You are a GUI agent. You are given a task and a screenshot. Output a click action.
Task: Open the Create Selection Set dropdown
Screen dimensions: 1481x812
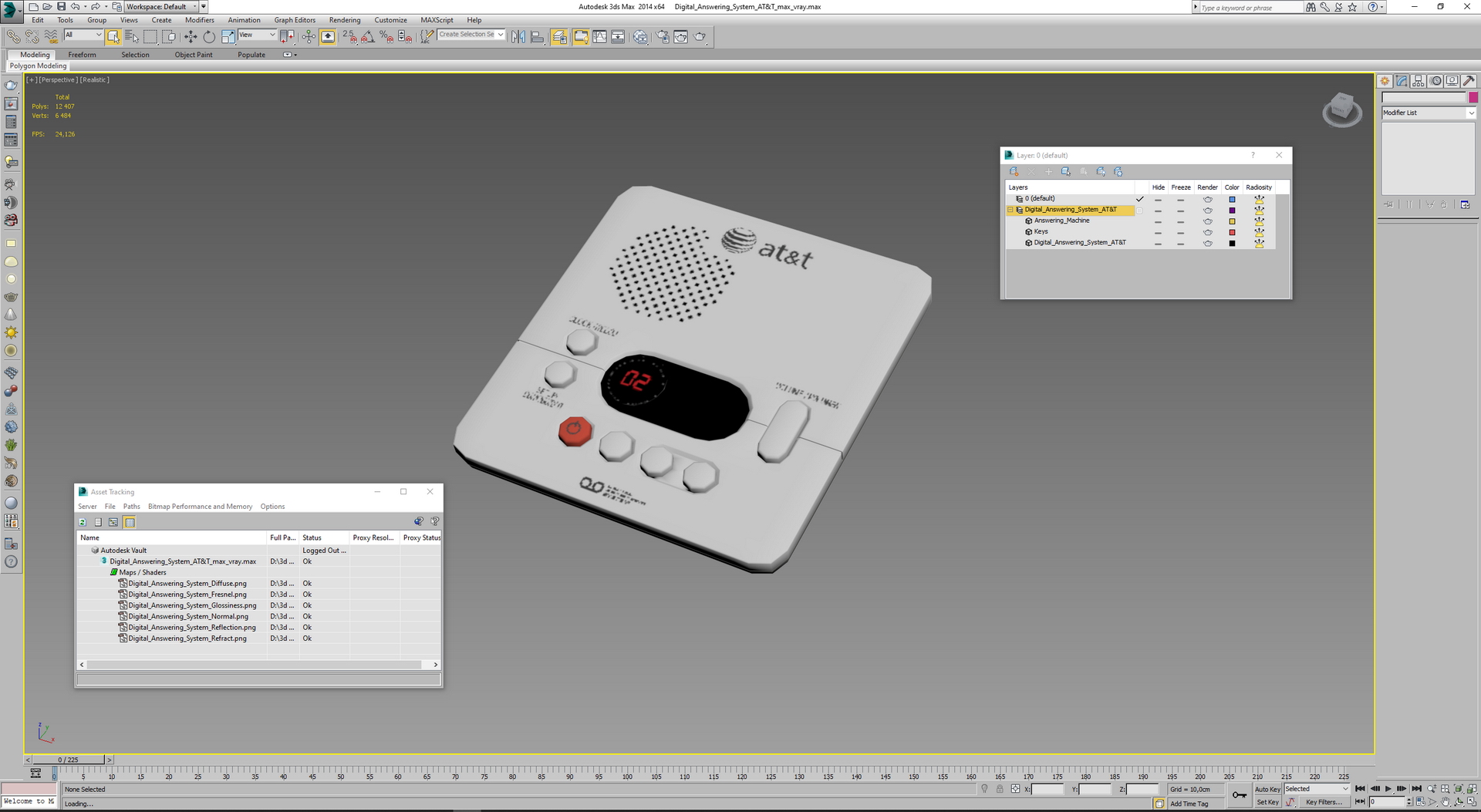pos(471,35)
